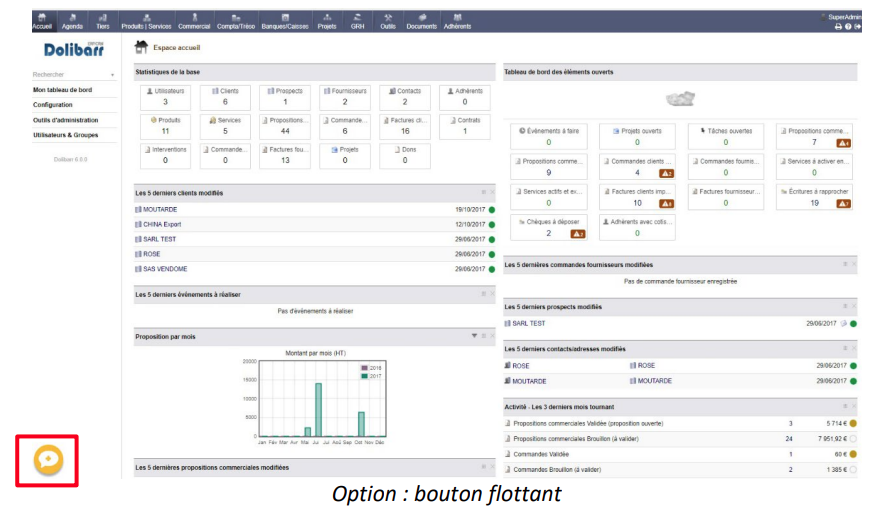Open the Interventions statistics tile
Viewport: 877px width, 513px height.
pyautogui.click(x=165, y=156)
